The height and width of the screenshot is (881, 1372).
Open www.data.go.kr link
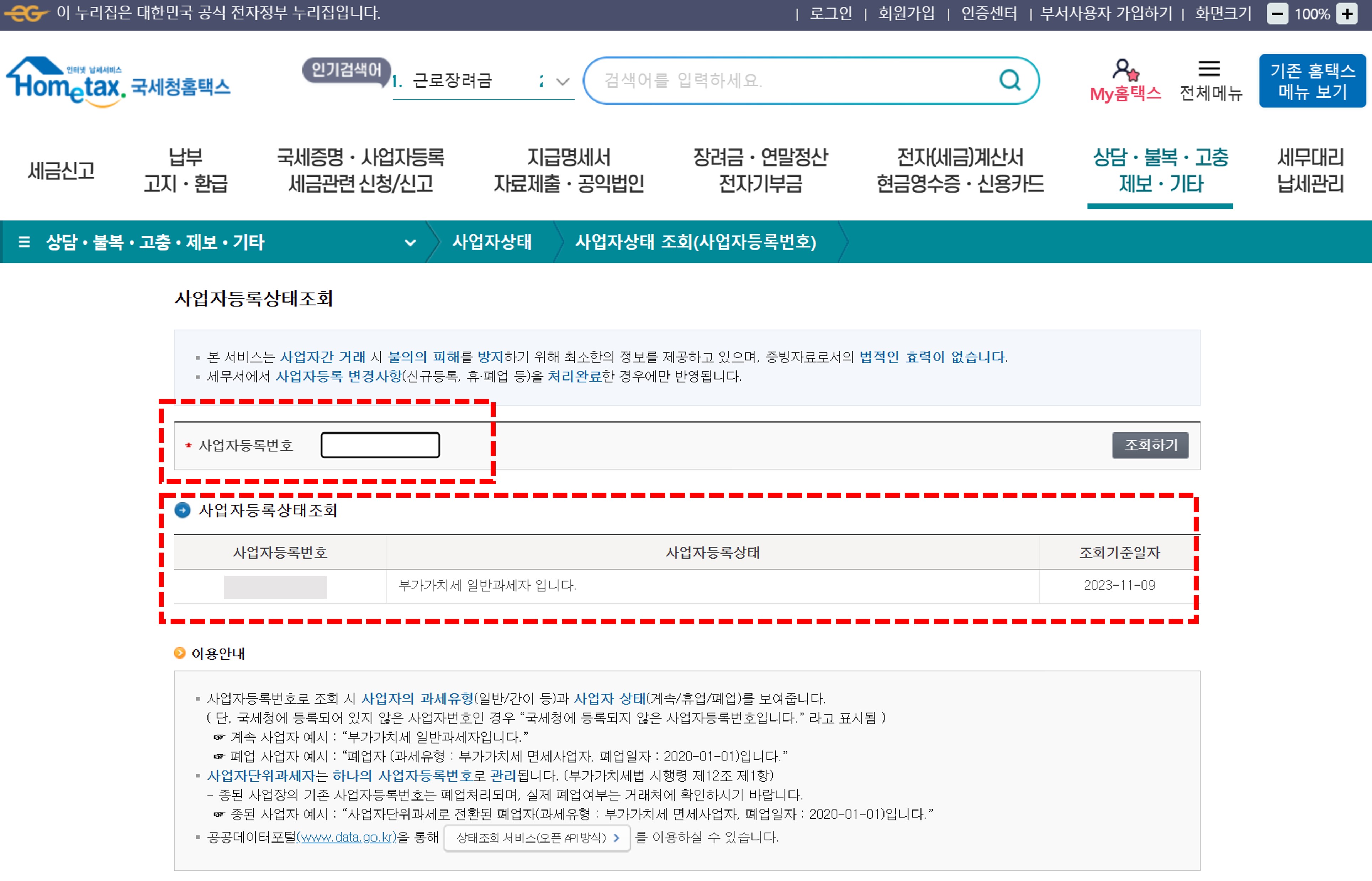(x=347, y=838)
